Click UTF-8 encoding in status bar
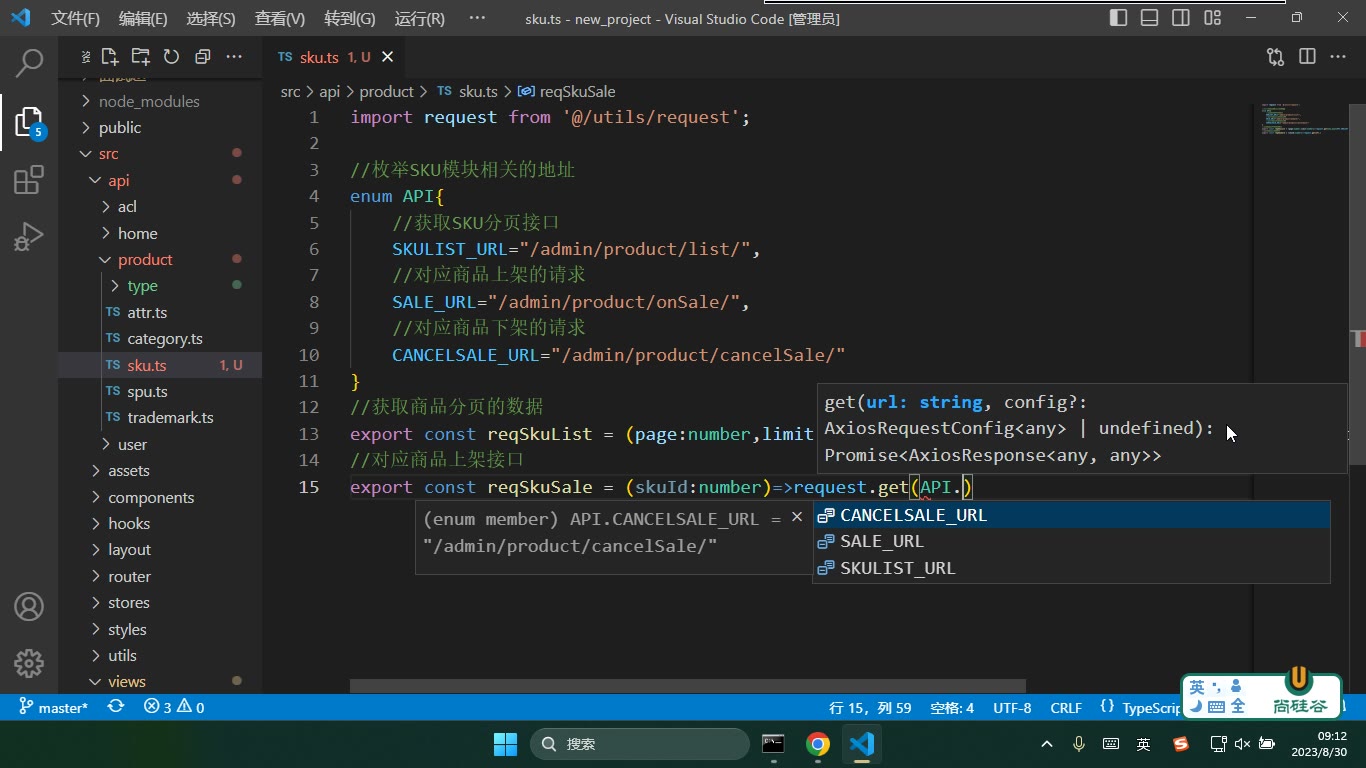Viewport: 1366px width, 768px height. [1012, 707]
